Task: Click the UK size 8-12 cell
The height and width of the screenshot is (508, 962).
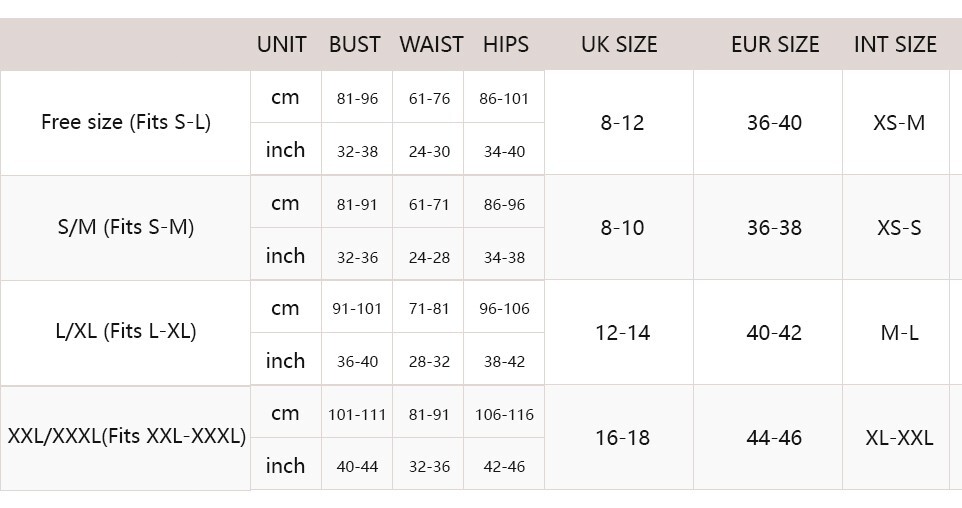Action: [622, 123]
